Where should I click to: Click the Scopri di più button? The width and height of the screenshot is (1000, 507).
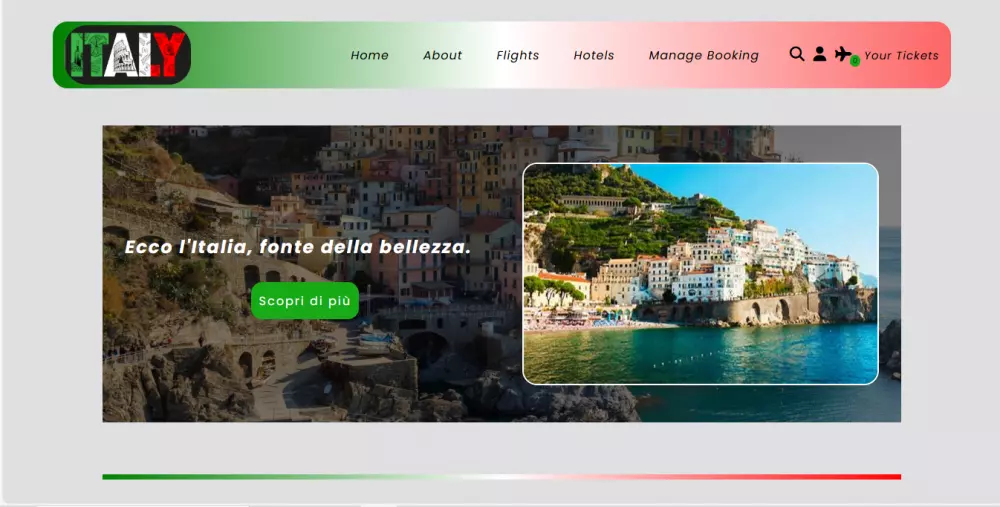[x=305, y=300]
